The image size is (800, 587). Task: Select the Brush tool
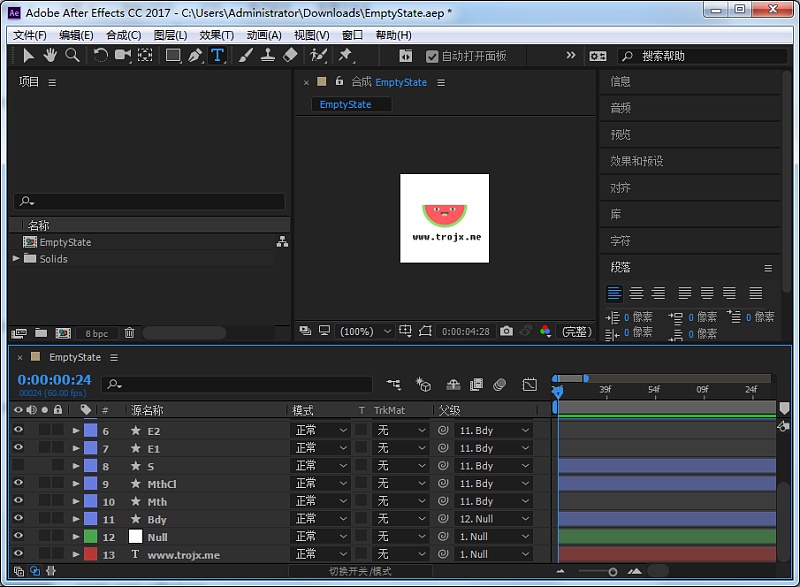246,55
